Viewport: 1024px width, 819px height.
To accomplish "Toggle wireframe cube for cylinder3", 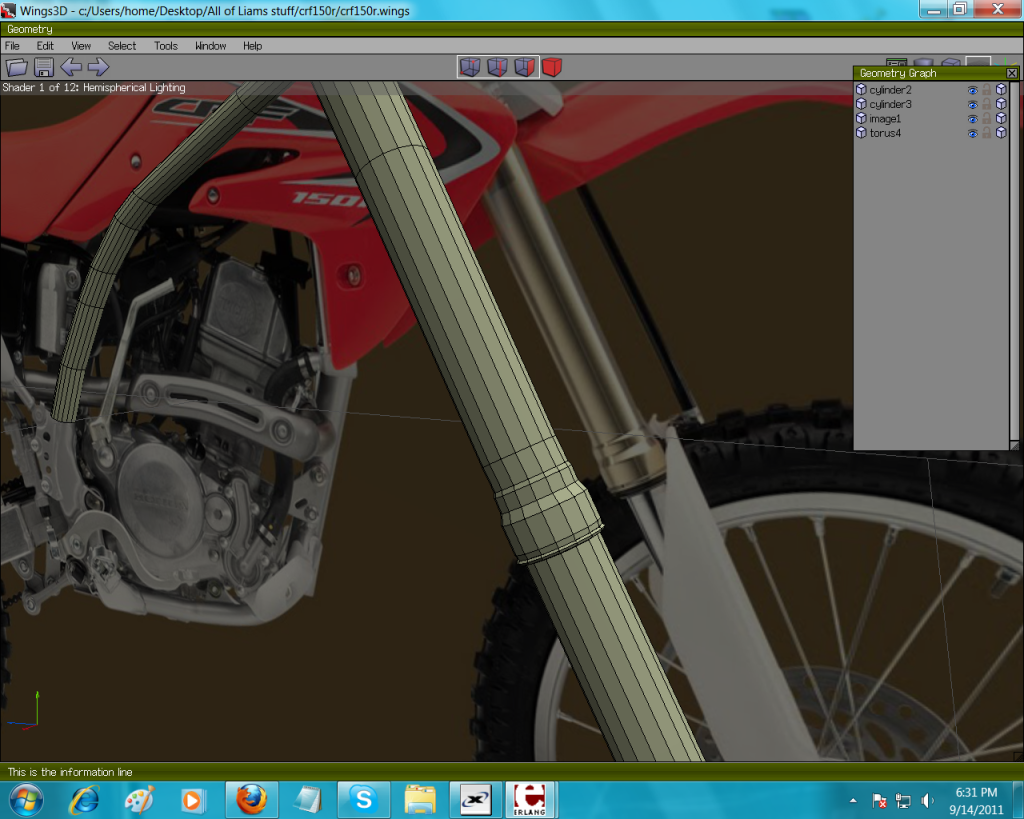I will coord(1001,104).
